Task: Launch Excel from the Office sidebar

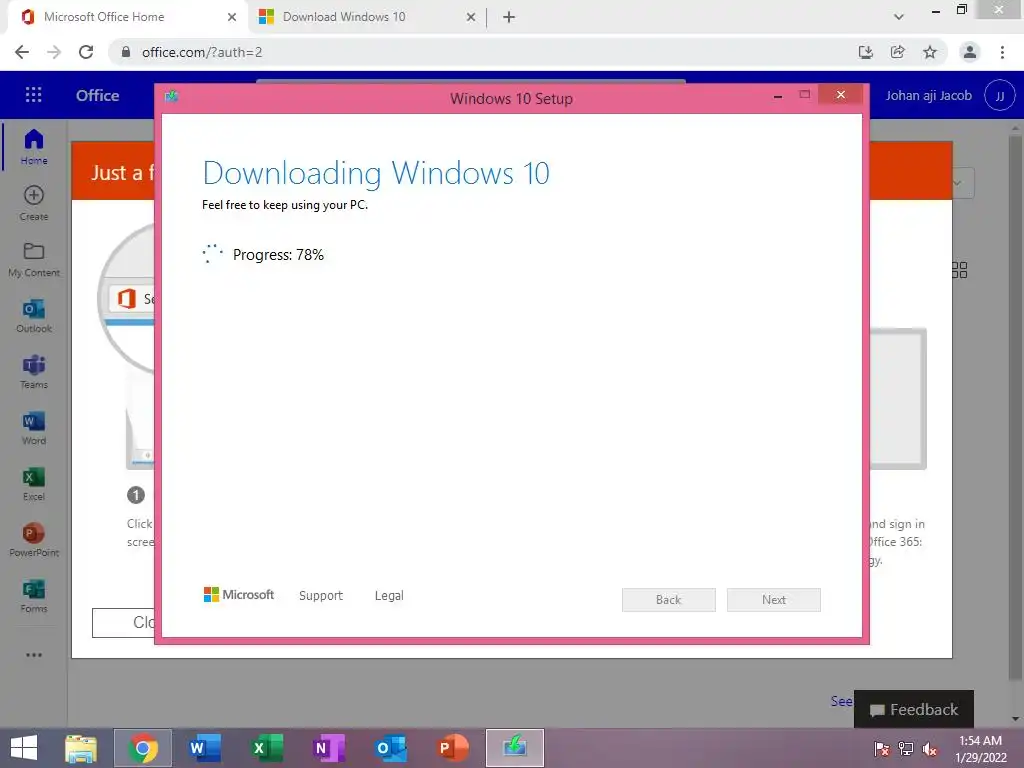Action: point(34,484)
